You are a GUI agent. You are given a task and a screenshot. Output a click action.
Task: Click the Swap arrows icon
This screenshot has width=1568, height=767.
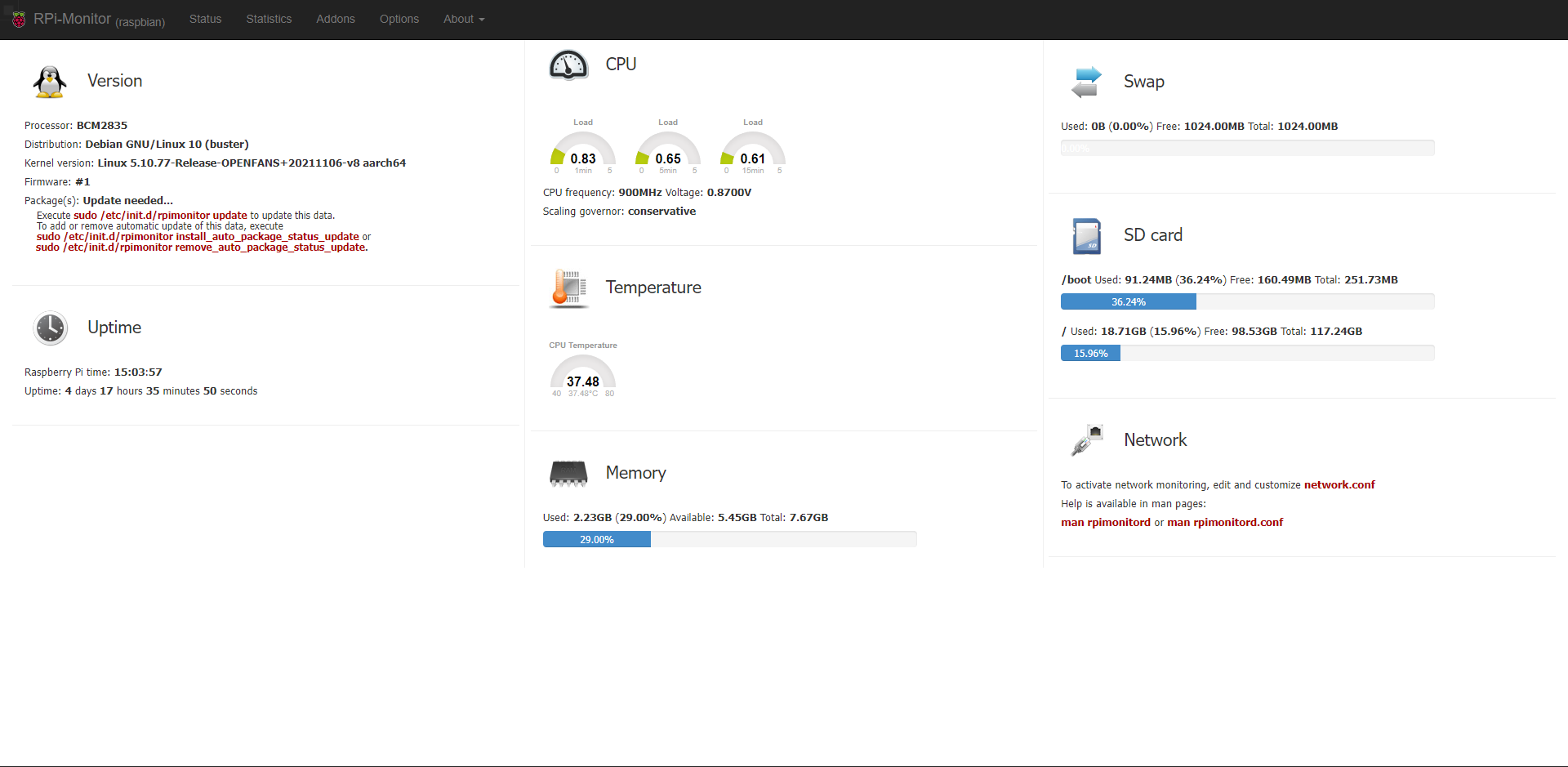[1086, 82]
